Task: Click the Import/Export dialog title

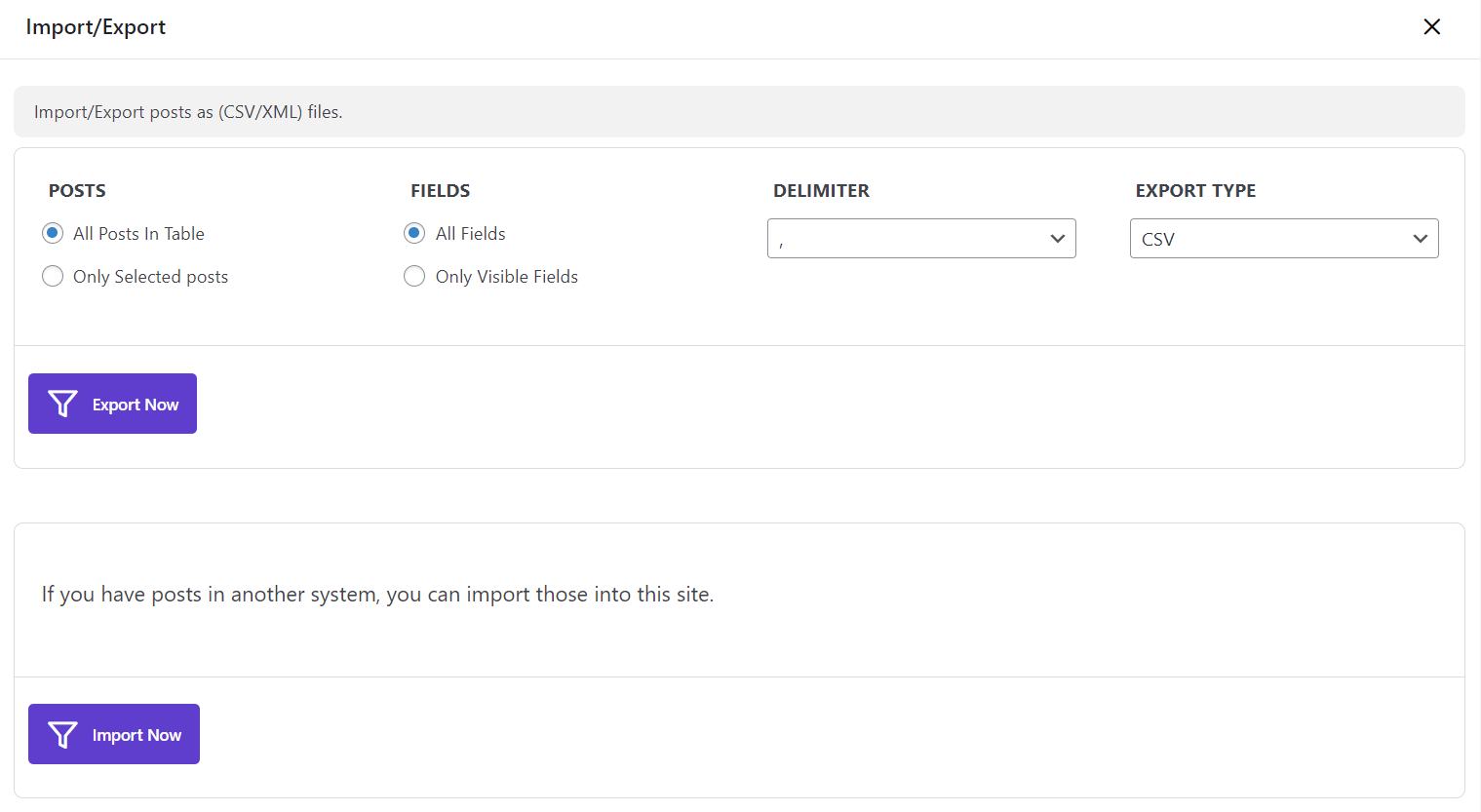Action: pos(96,27)
